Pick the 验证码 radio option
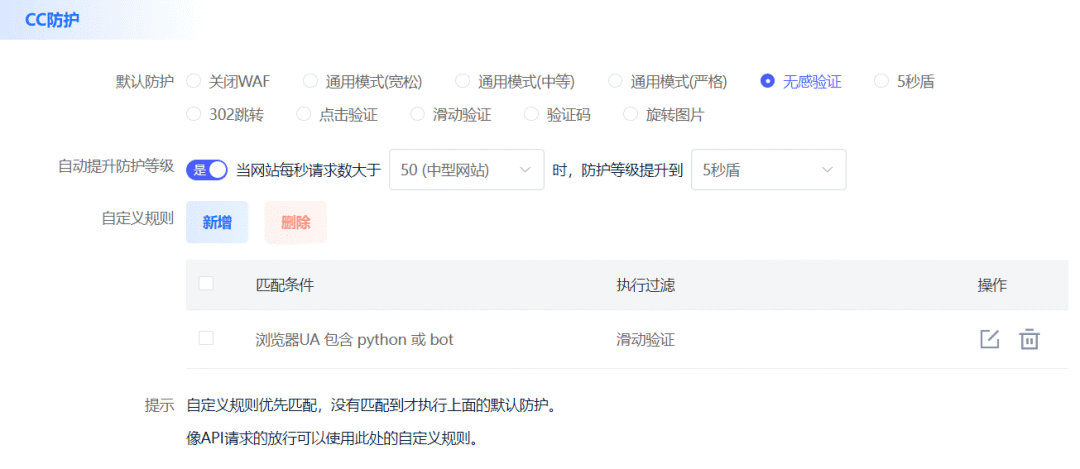 pos(531,114)
